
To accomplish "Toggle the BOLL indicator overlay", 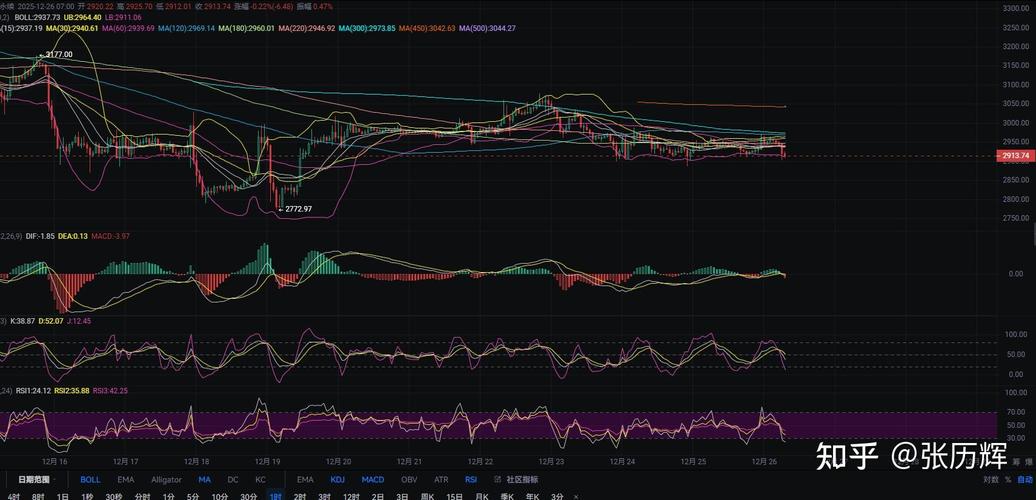I will (x=90, y=480).
